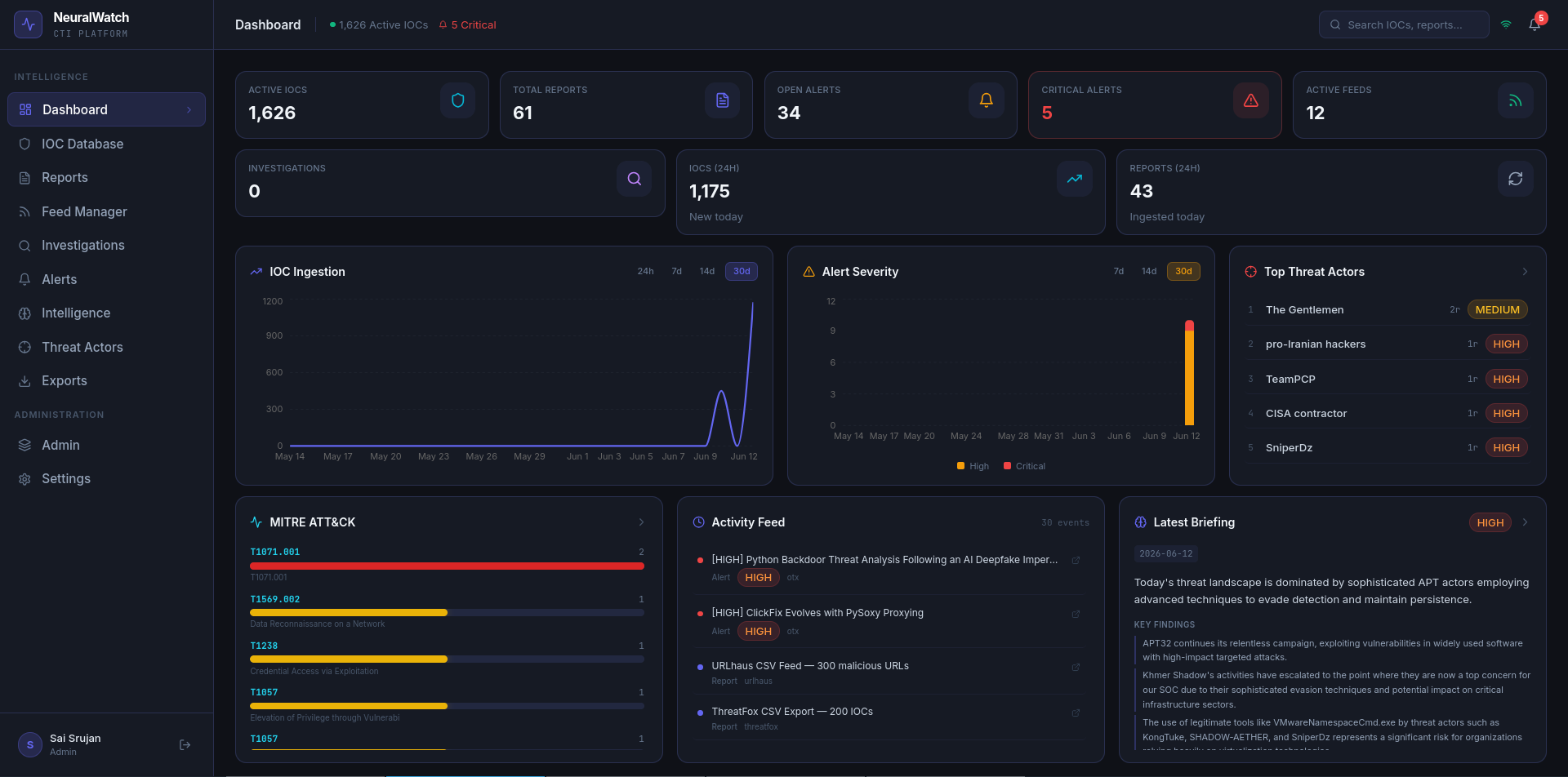Click the brain icon beside Latest Briefing
The image size is (1568, 777).
[x=1140, y=522]
